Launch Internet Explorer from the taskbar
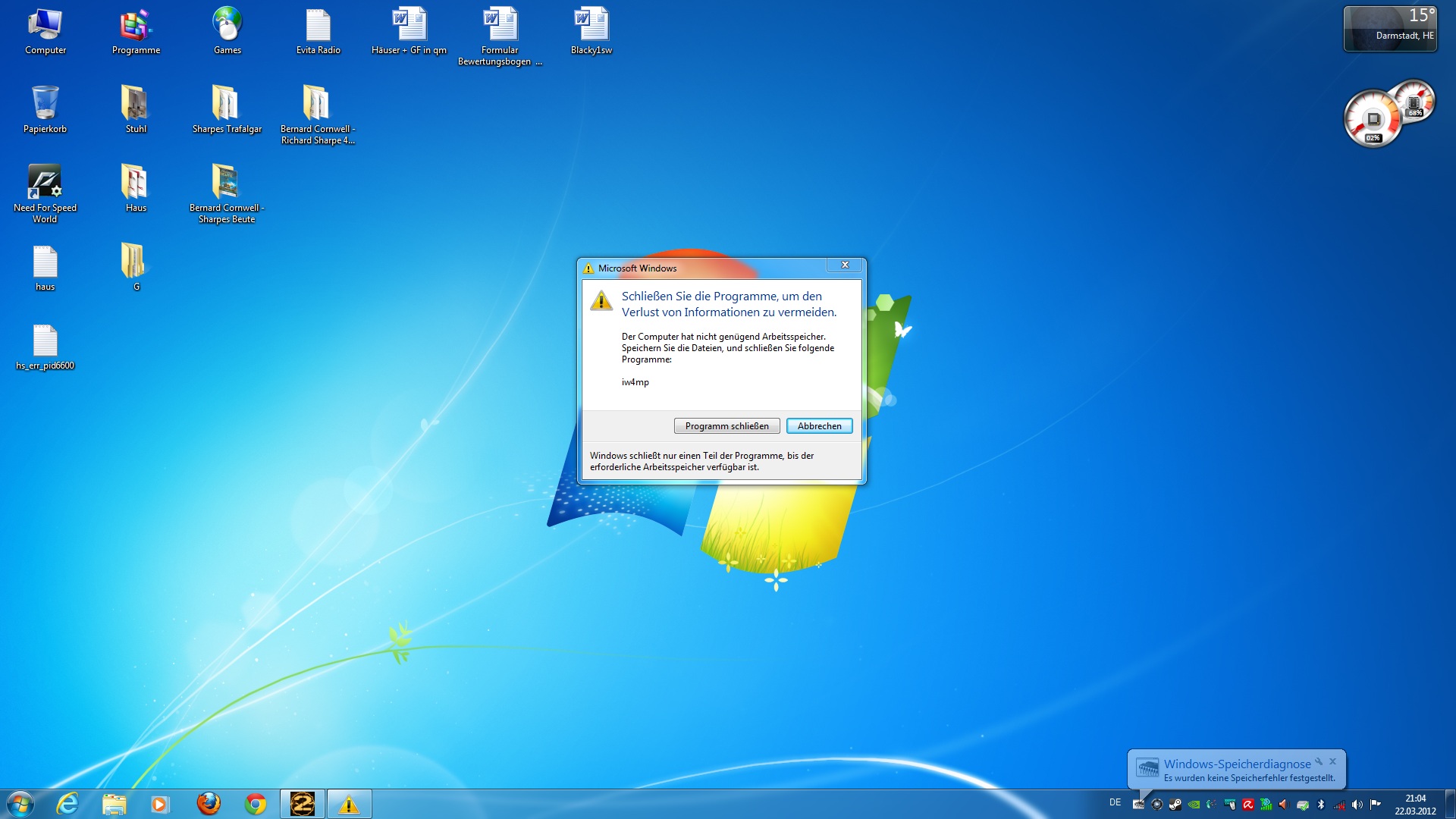Viewport: 1456px width, 819px height. point(67,804)
